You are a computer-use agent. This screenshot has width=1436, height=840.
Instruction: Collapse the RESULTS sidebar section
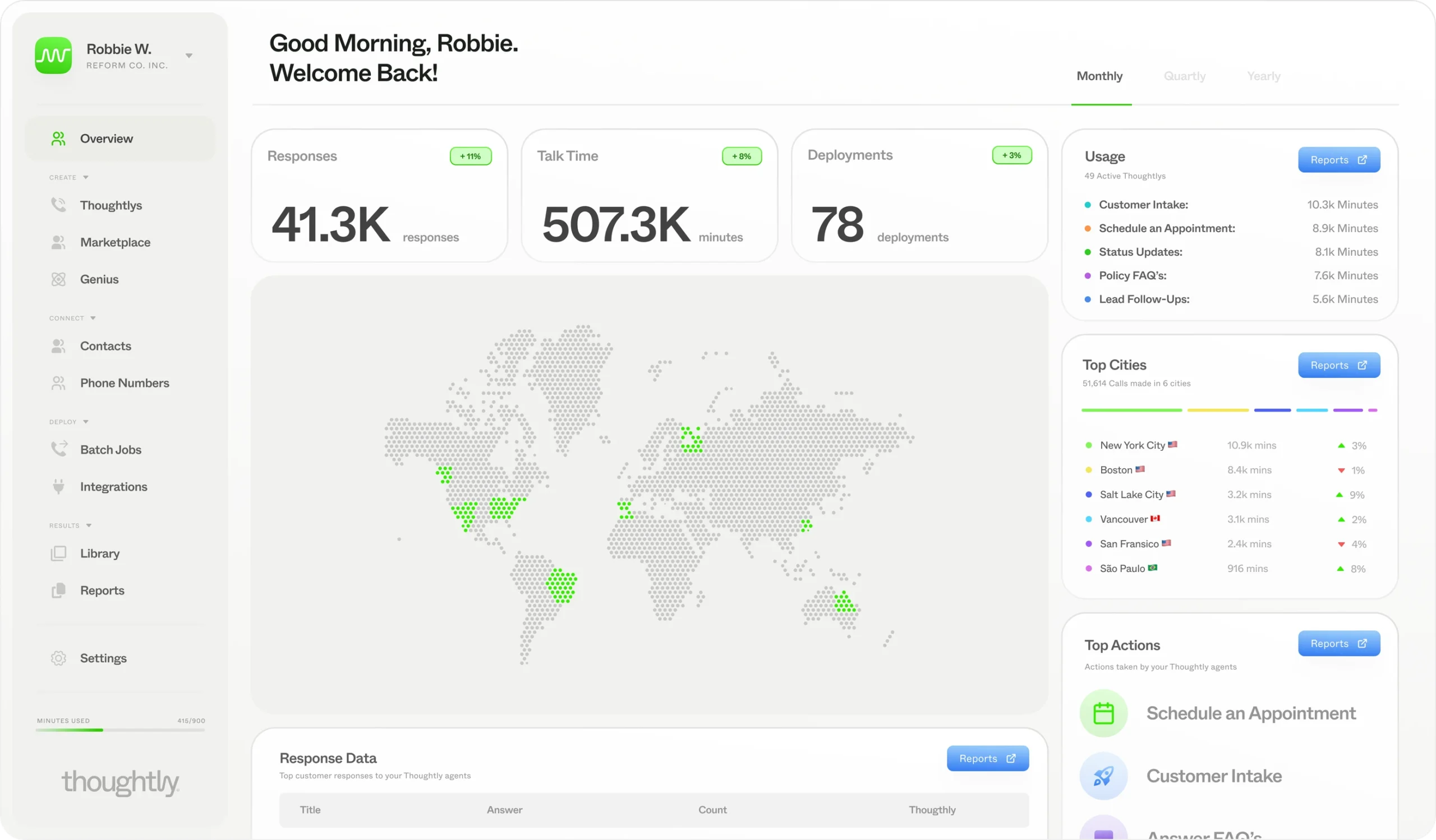89,525
